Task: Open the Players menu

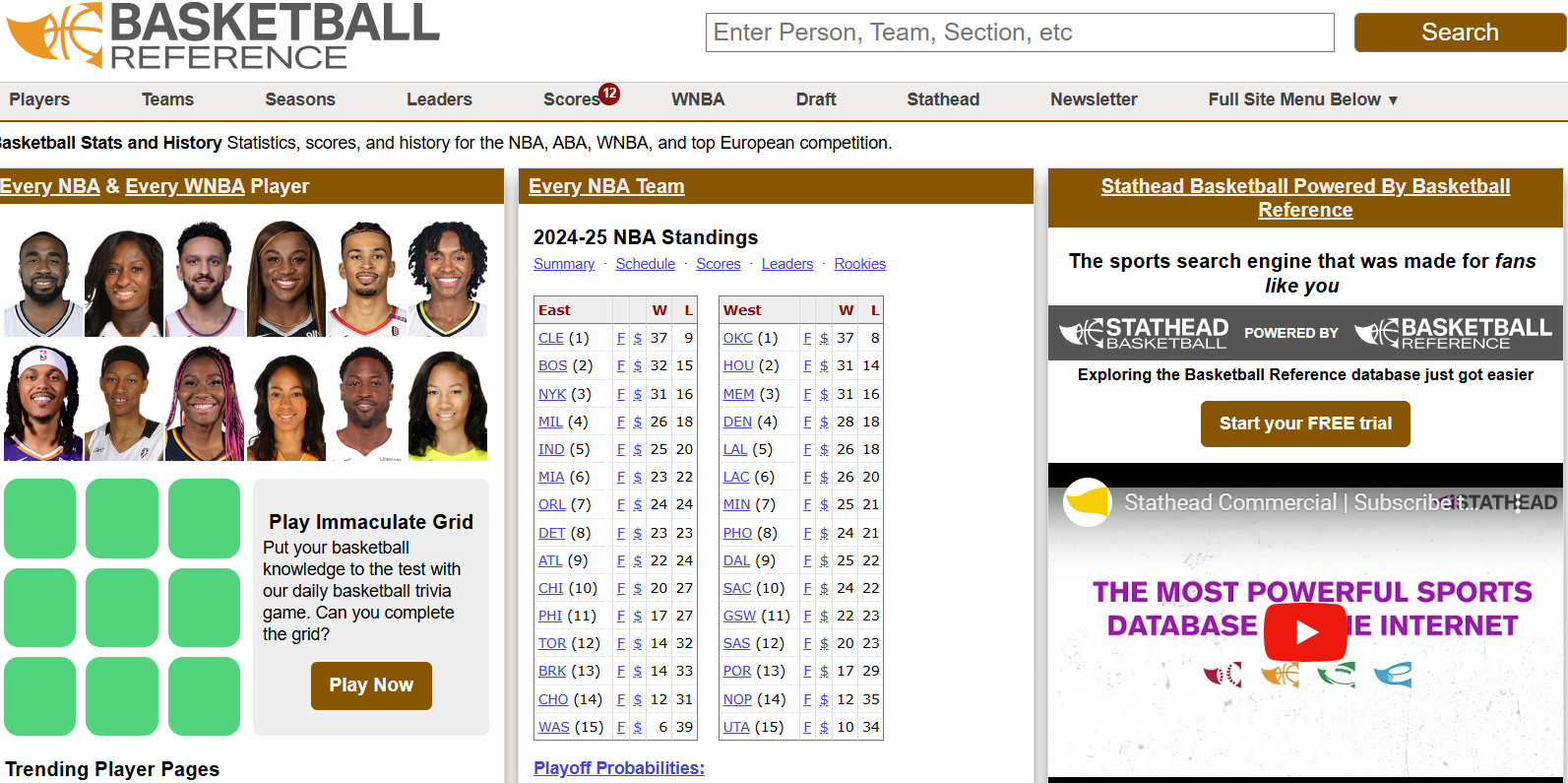Action: pyautogui.click(x=39, y=99)
